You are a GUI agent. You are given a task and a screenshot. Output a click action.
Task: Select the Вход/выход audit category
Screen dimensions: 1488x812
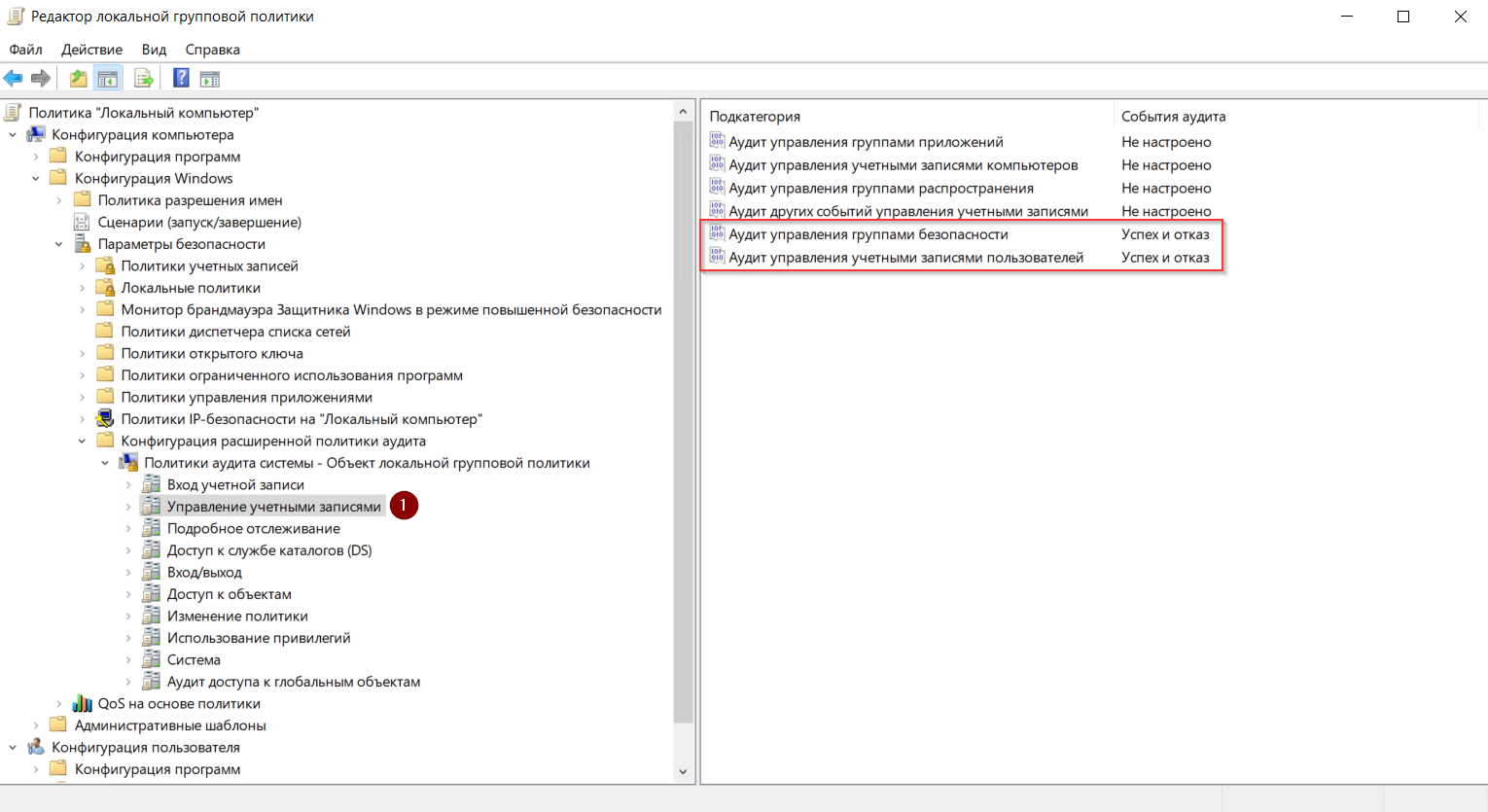204,573
